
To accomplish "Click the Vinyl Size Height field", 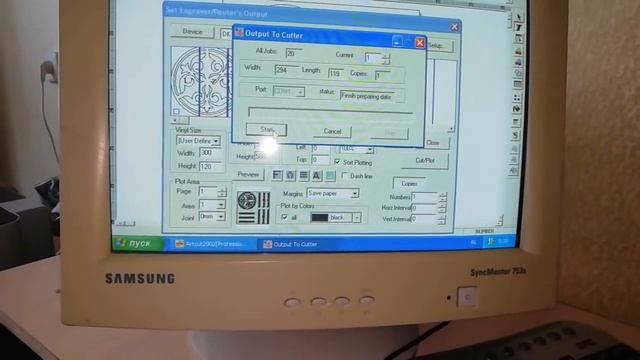I will (211, 166).
